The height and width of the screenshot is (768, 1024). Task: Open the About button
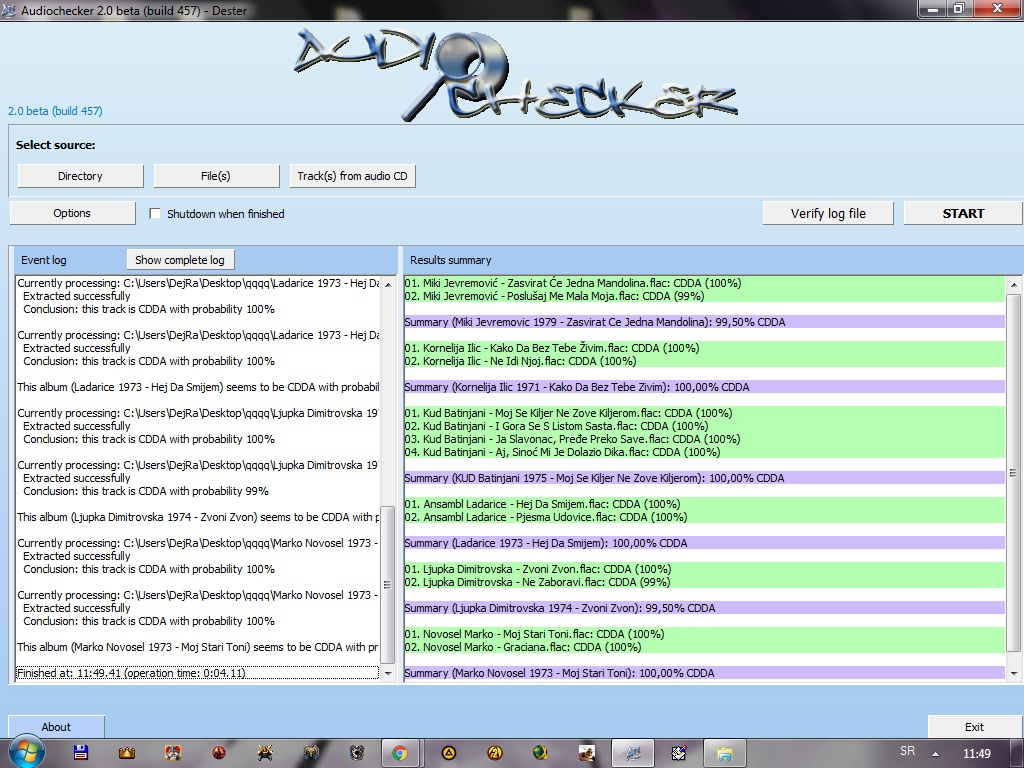[56, 727]
